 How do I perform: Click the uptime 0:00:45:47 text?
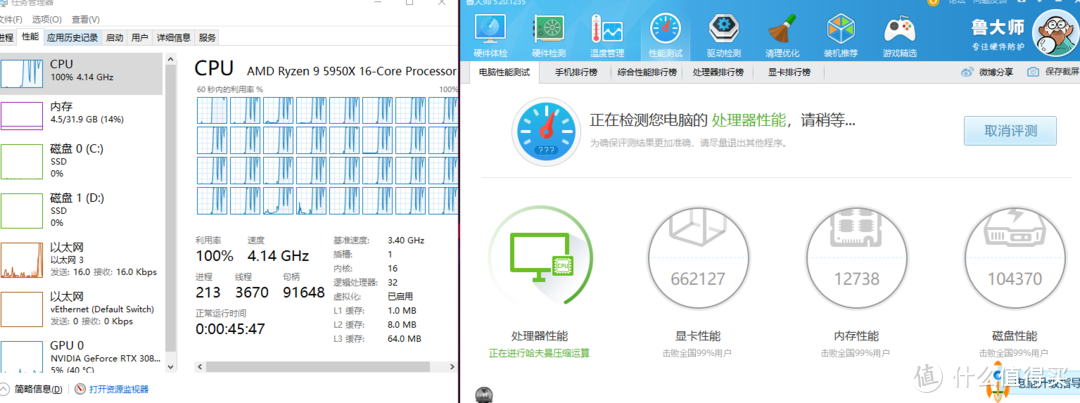[x=230, y=329]
